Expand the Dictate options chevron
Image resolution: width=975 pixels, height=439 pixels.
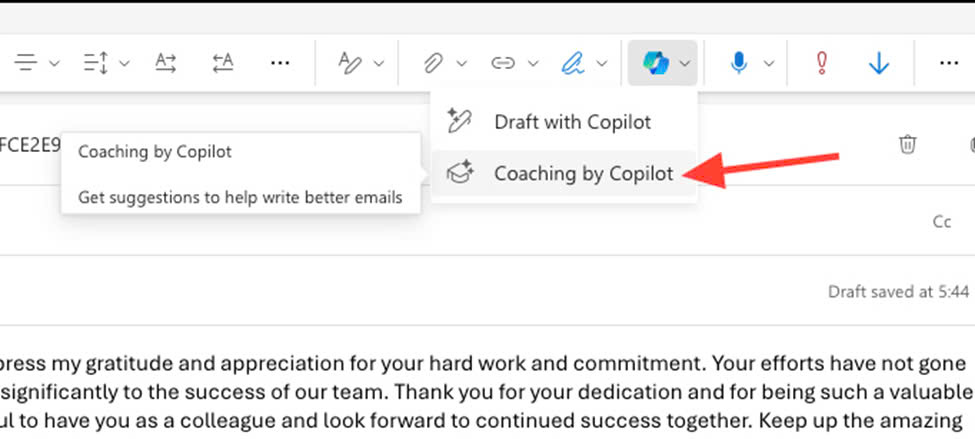[x=769, y=63]
